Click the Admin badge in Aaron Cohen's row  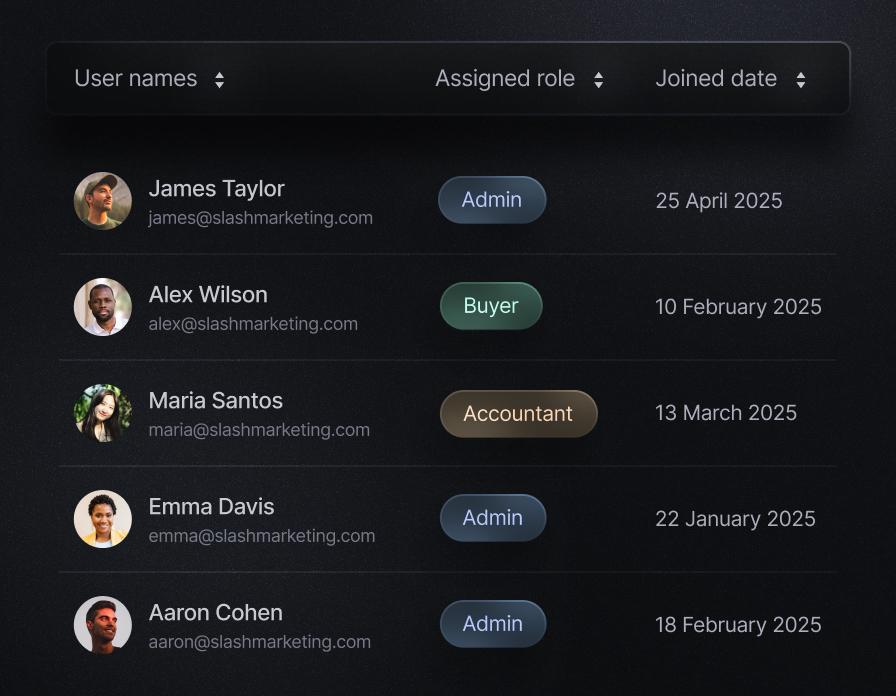(493, 624)
